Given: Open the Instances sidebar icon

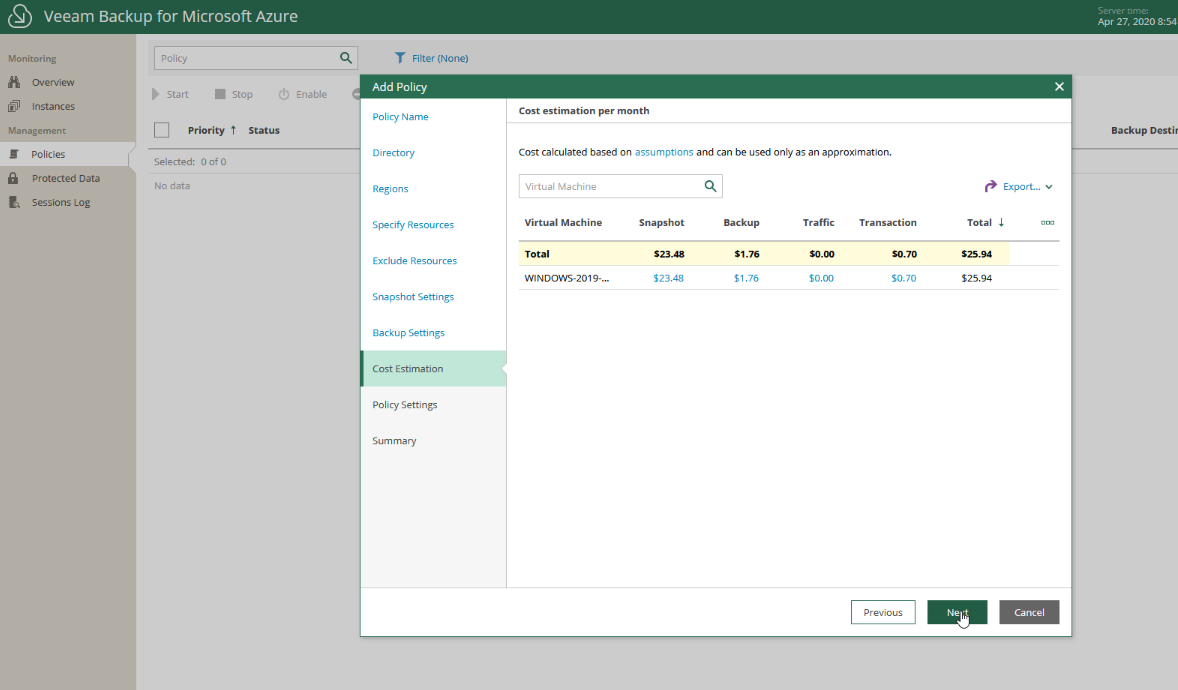Looking at the screenshot, I should [x=14, y=106].
